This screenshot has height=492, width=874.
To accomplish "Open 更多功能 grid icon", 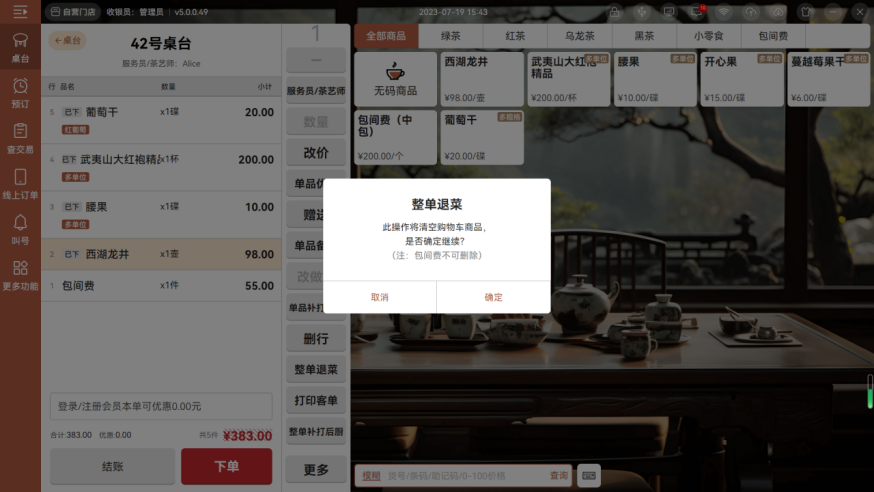I will click(x=20, y=275).
